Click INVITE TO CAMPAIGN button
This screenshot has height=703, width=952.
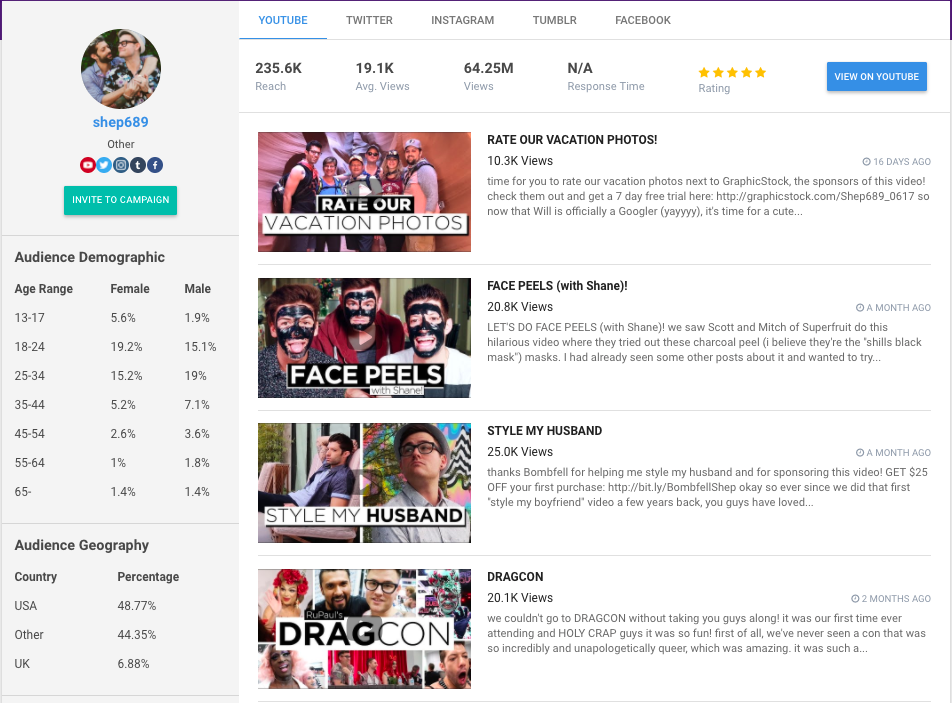[x=120, y=200]
